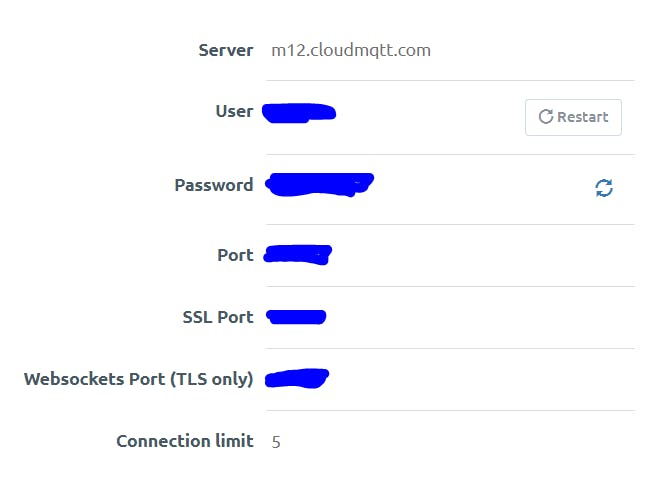
Task: Click the Port field label
Action: tap(235, 255)
